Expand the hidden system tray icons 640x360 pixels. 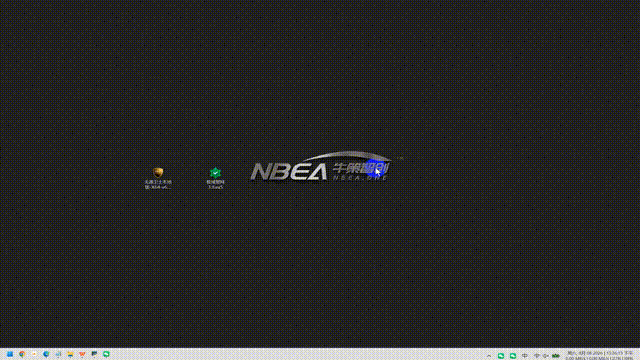pos(489,356)
